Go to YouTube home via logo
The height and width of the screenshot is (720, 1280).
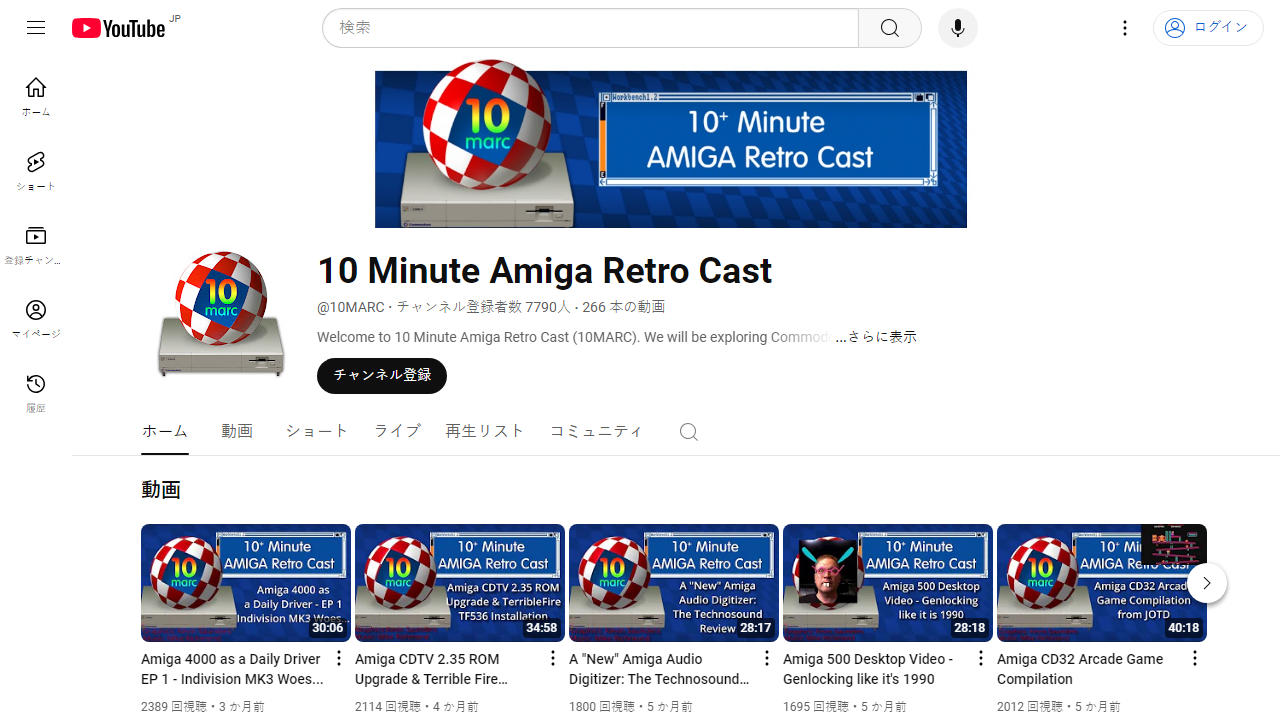(119, 28)
